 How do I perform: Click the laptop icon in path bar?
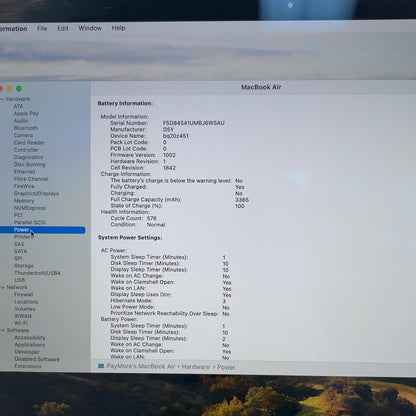pos(101,366)
